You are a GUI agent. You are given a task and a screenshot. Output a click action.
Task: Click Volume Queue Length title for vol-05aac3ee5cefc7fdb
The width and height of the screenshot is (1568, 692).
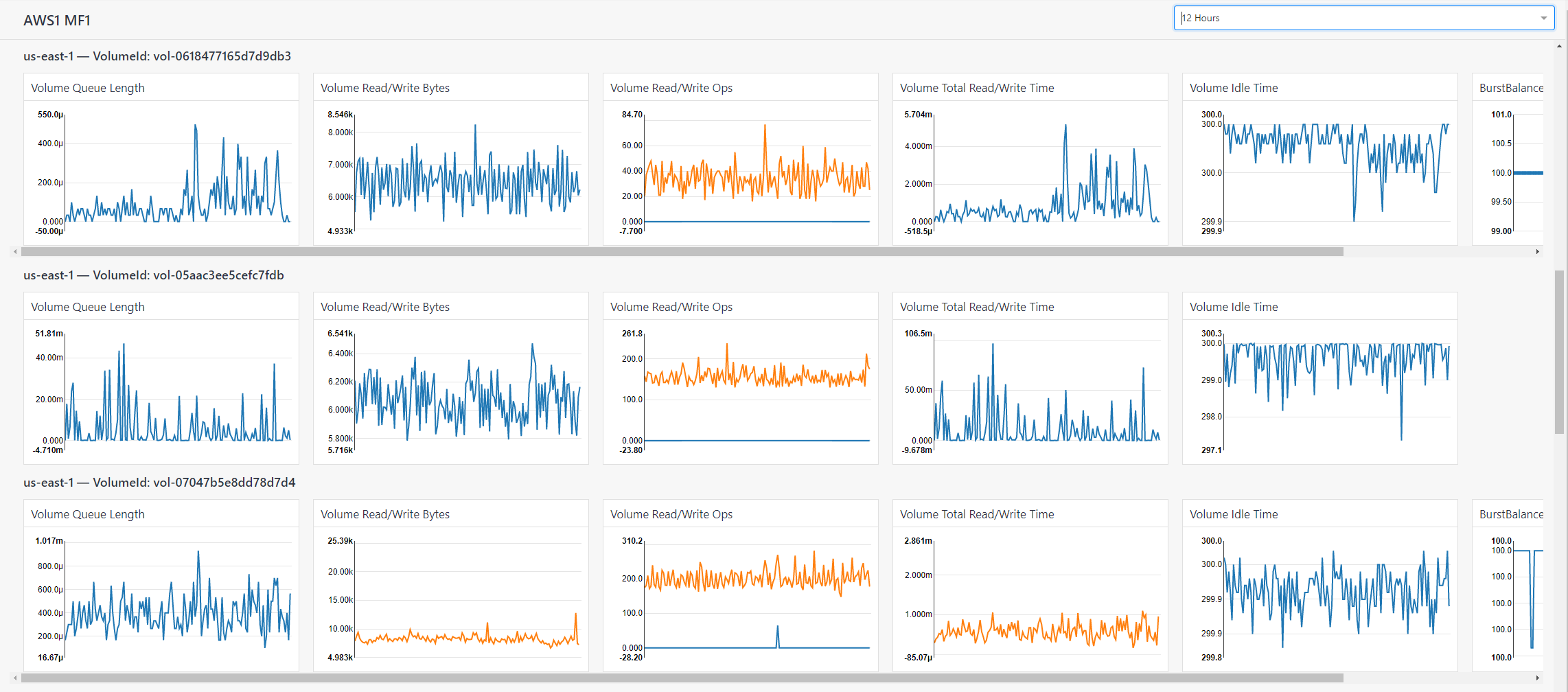[88, 307]
